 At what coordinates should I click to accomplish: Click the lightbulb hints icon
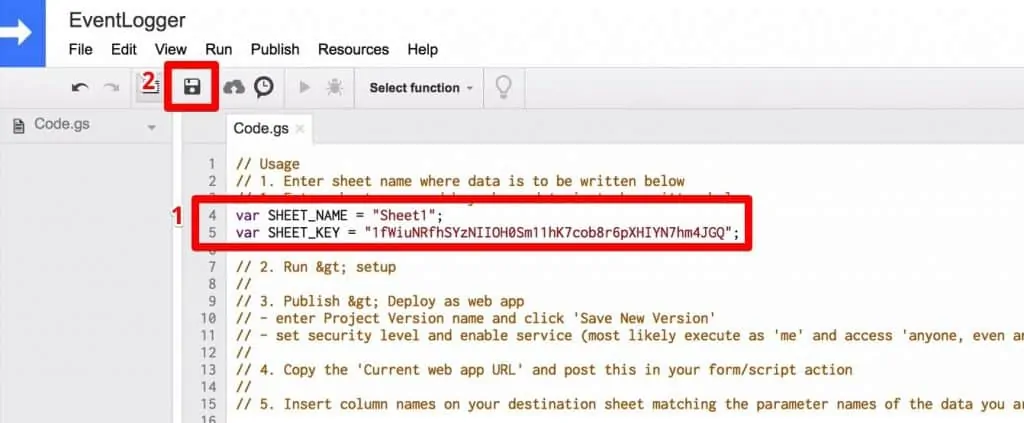click(503, 87)
